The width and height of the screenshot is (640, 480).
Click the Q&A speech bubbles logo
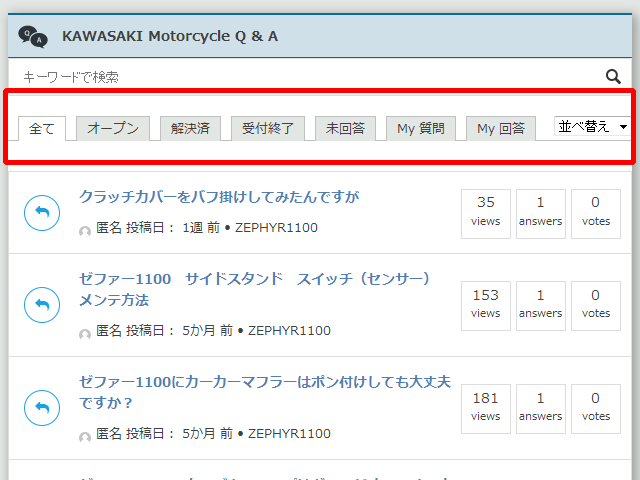point(33,37)
